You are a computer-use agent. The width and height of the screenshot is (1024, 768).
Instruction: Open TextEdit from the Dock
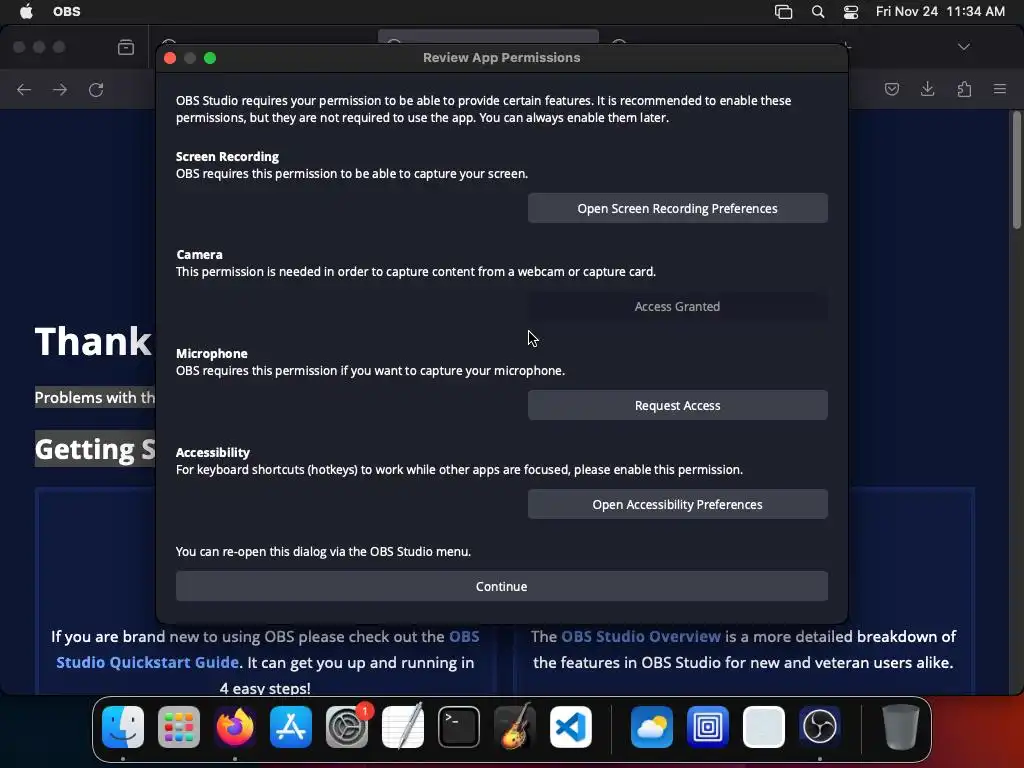click(403, 727)
